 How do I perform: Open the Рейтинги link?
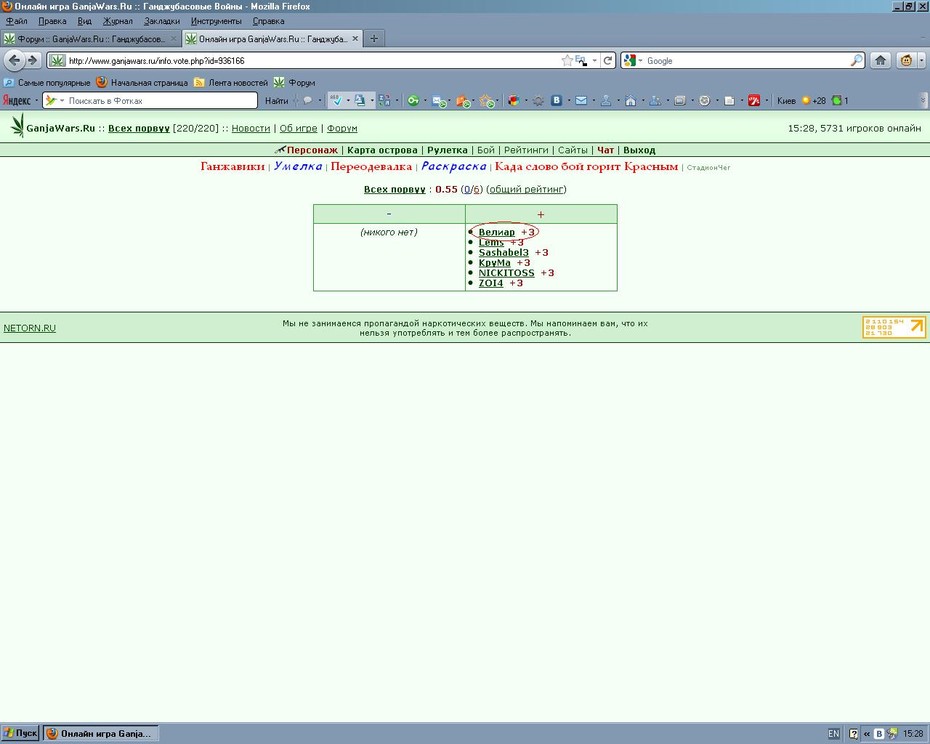526,150
